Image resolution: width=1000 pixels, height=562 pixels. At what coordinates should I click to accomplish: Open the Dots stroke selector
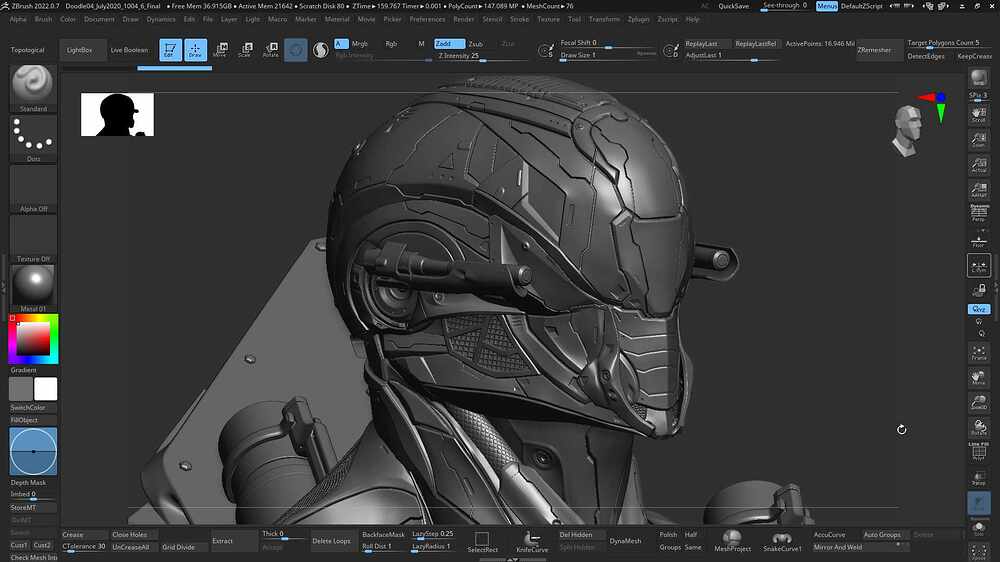pos(33,138)
